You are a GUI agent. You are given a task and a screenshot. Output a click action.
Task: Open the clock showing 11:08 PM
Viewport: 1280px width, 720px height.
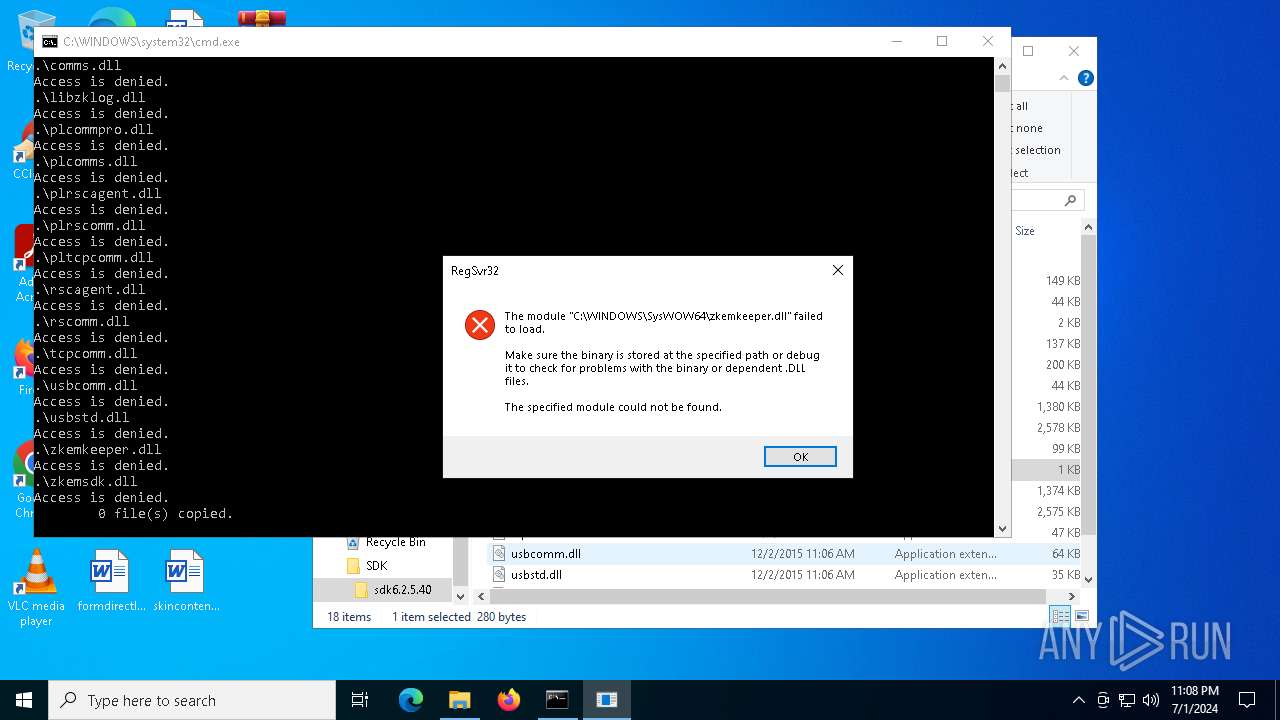pos(1194,700)
